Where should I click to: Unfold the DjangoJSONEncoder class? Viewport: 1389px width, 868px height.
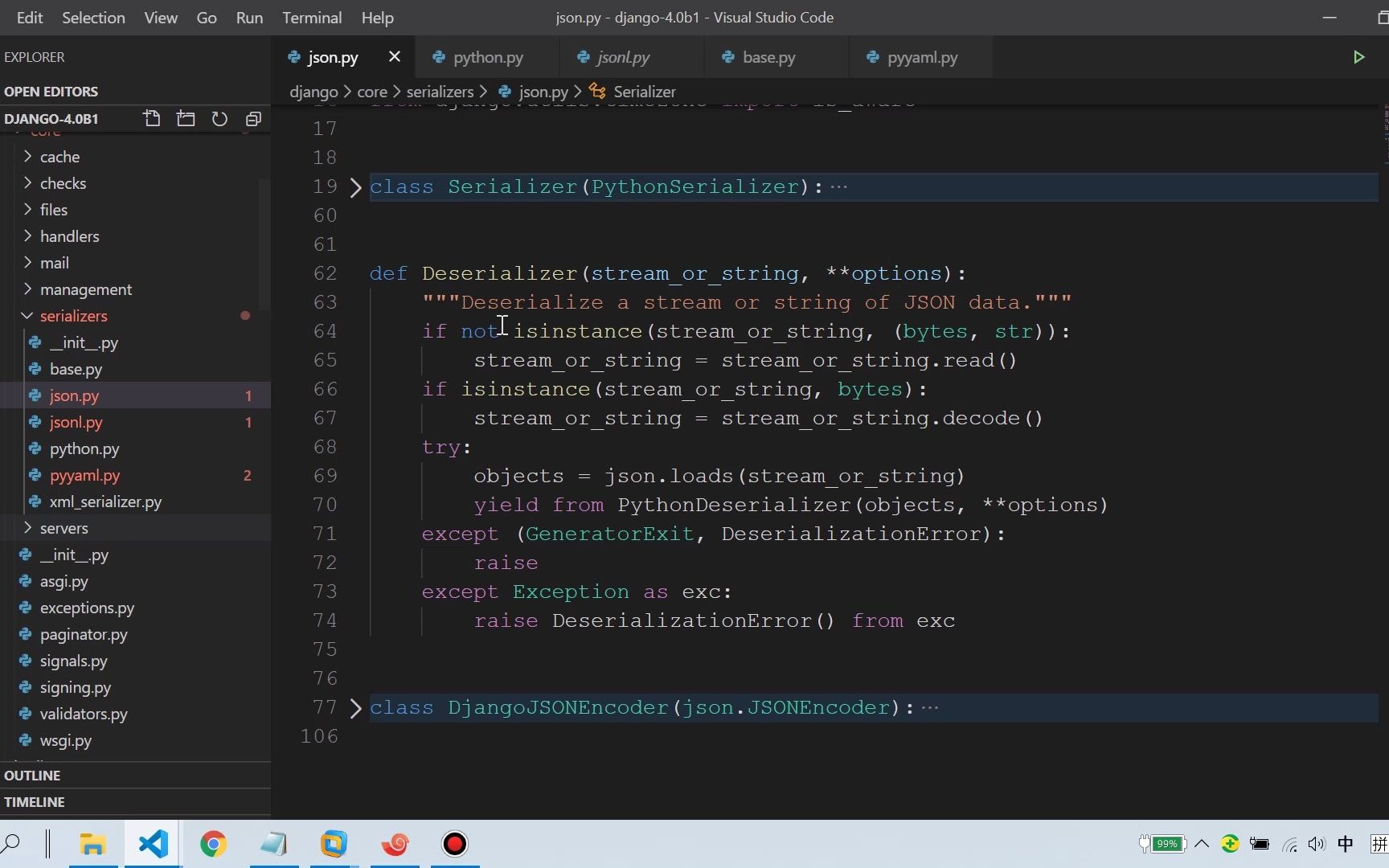tap(356, 708)
